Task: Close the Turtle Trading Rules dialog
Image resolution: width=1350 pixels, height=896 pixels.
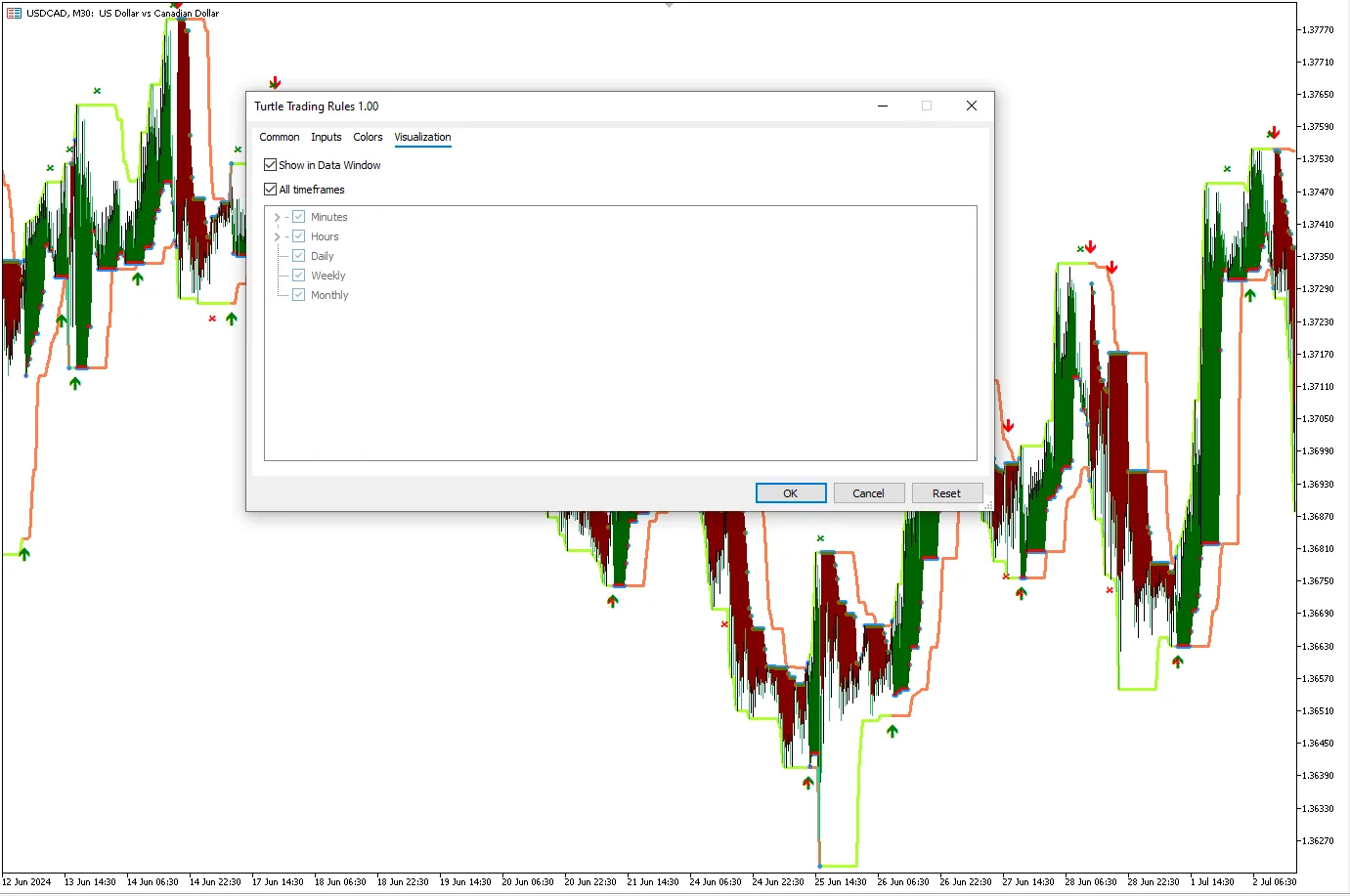Action: tap(972, 106)
